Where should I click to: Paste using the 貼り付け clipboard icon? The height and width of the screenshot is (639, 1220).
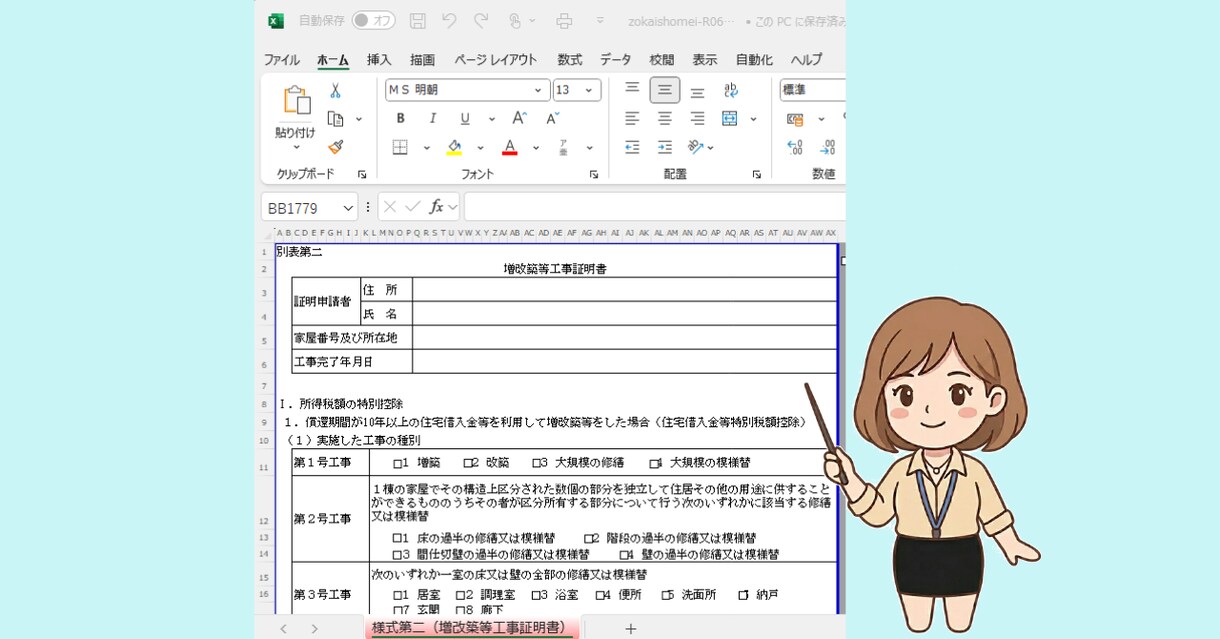click(296, 100)
